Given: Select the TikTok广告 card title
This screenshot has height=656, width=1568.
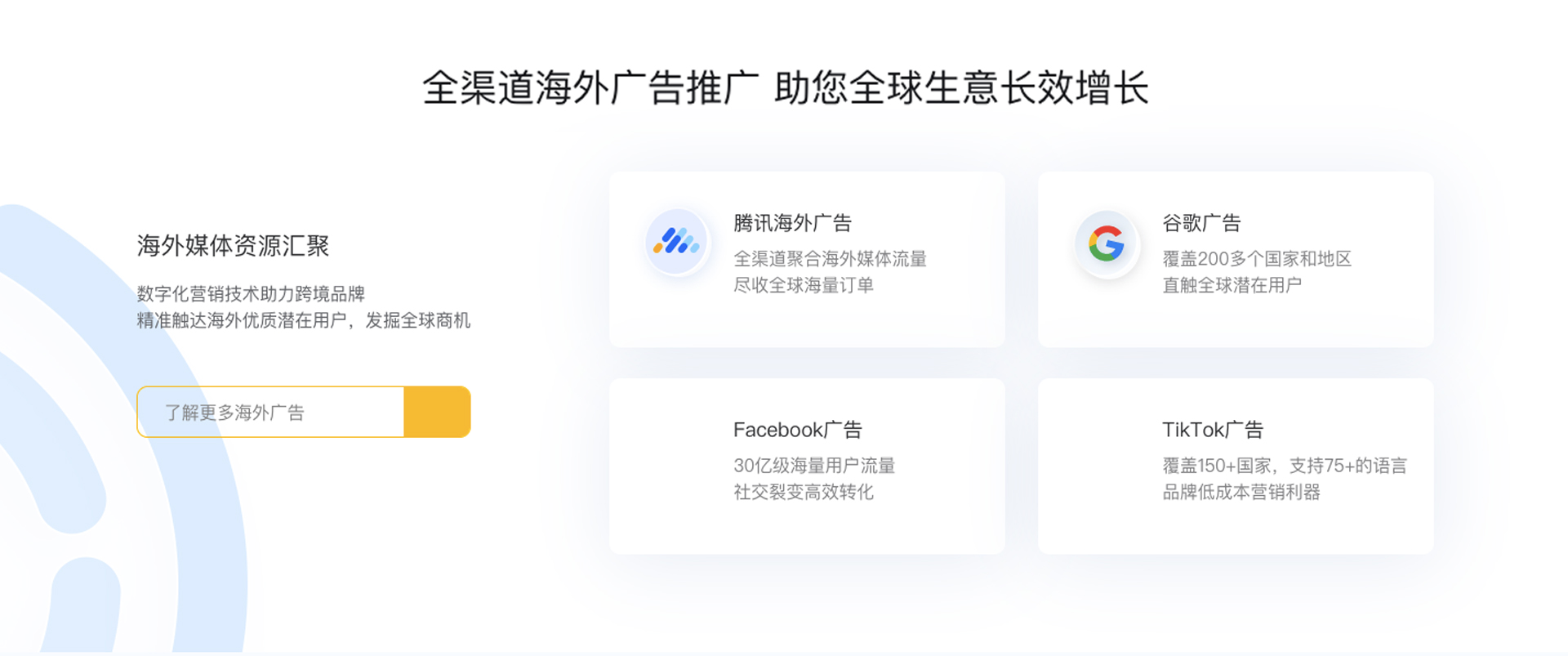Looking at the screenshot, I should (1212, 430).
